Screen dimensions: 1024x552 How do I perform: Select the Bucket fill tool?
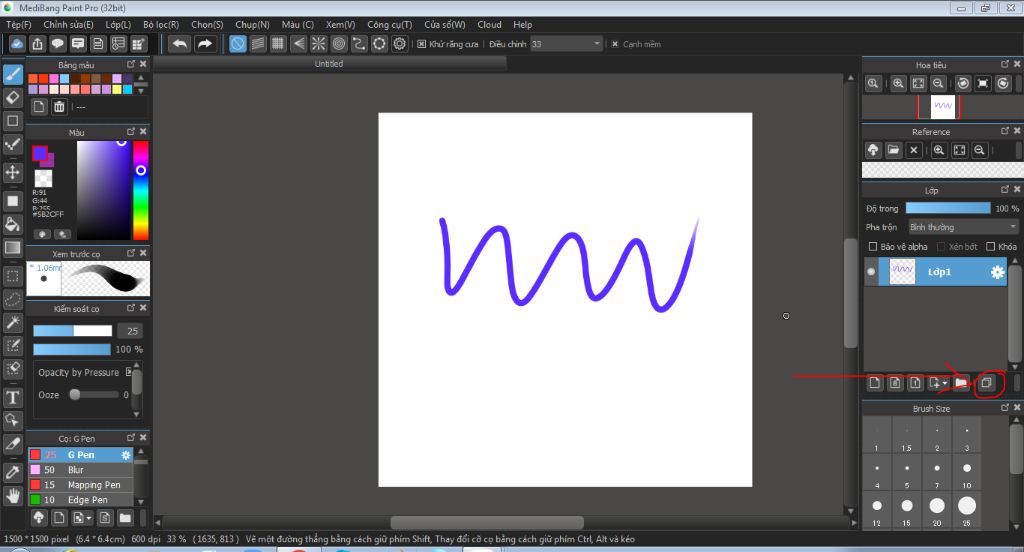[13, 224]
